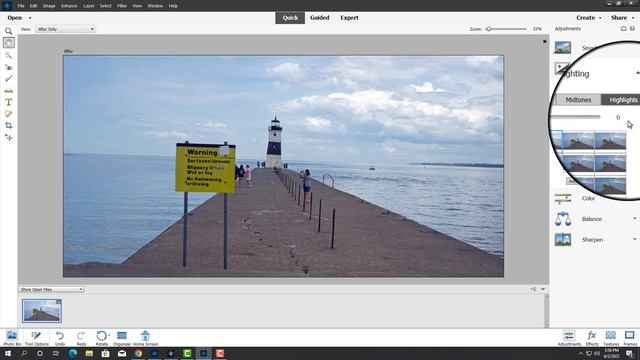Image resolution: width=640 pixels, height=360 pixels.
Task: Close the open photo document
Action: point(544,42)
